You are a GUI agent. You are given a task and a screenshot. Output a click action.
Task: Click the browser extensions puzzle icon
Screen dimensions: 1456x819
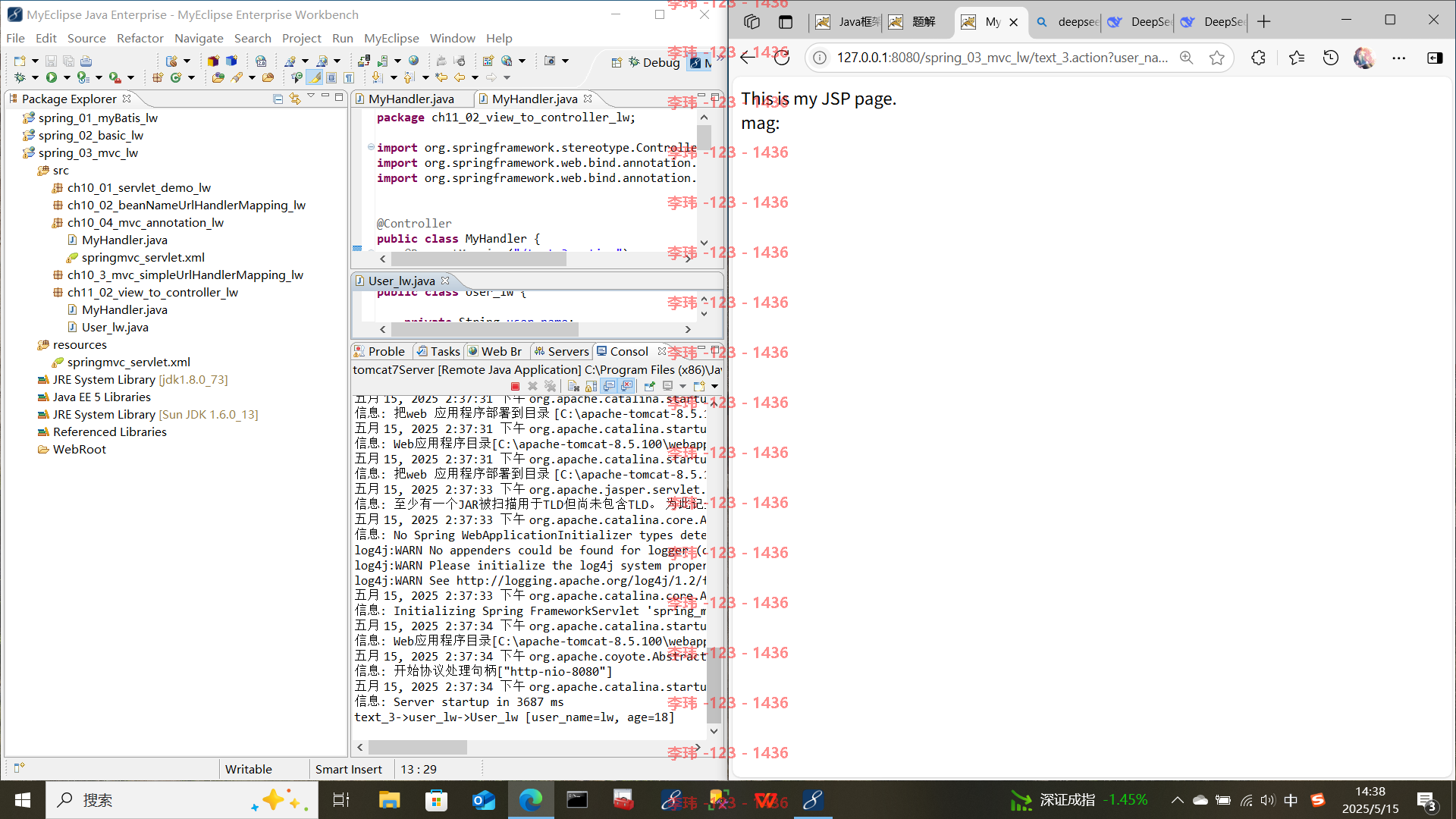pyautogui.click(x=1258, y=58)
